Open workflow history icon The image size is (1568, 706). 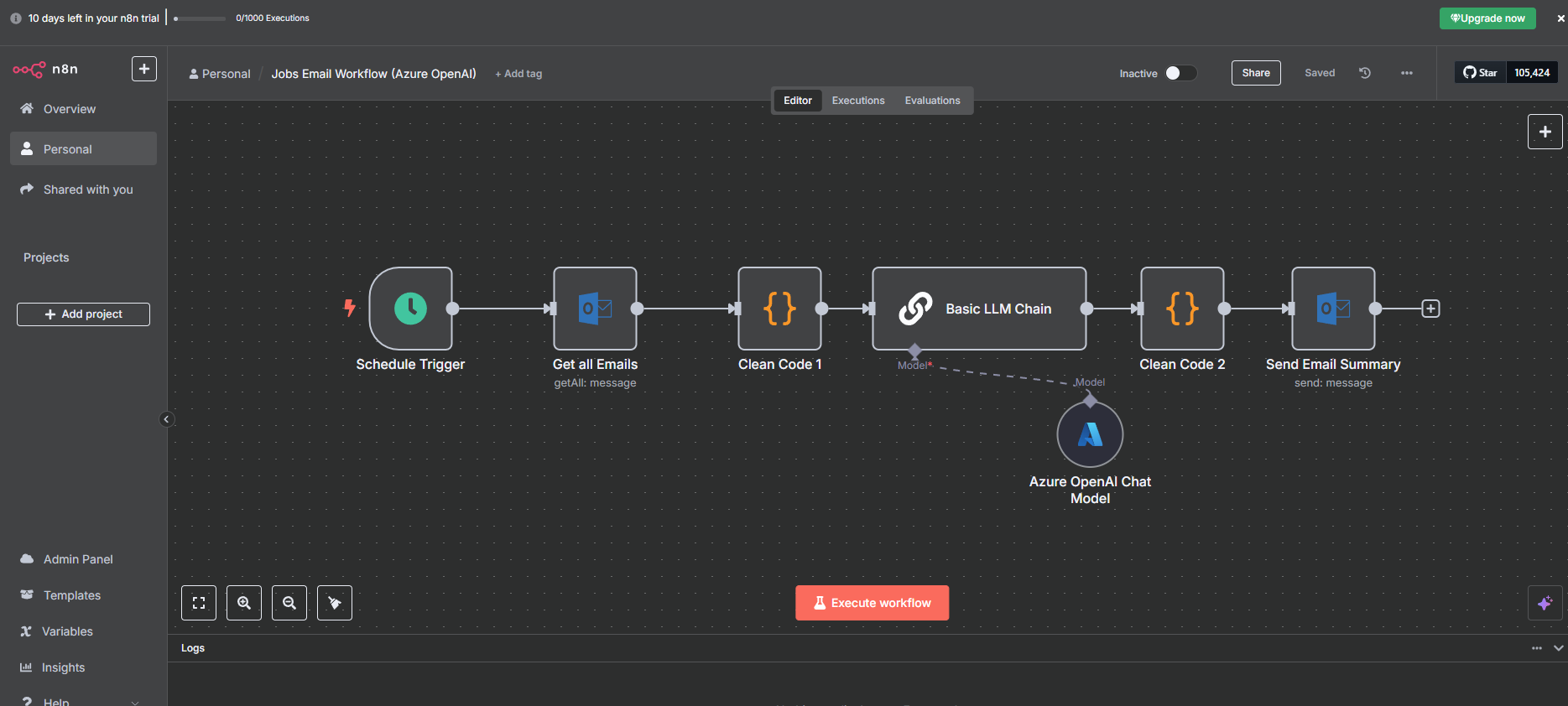pos(1365,73)
